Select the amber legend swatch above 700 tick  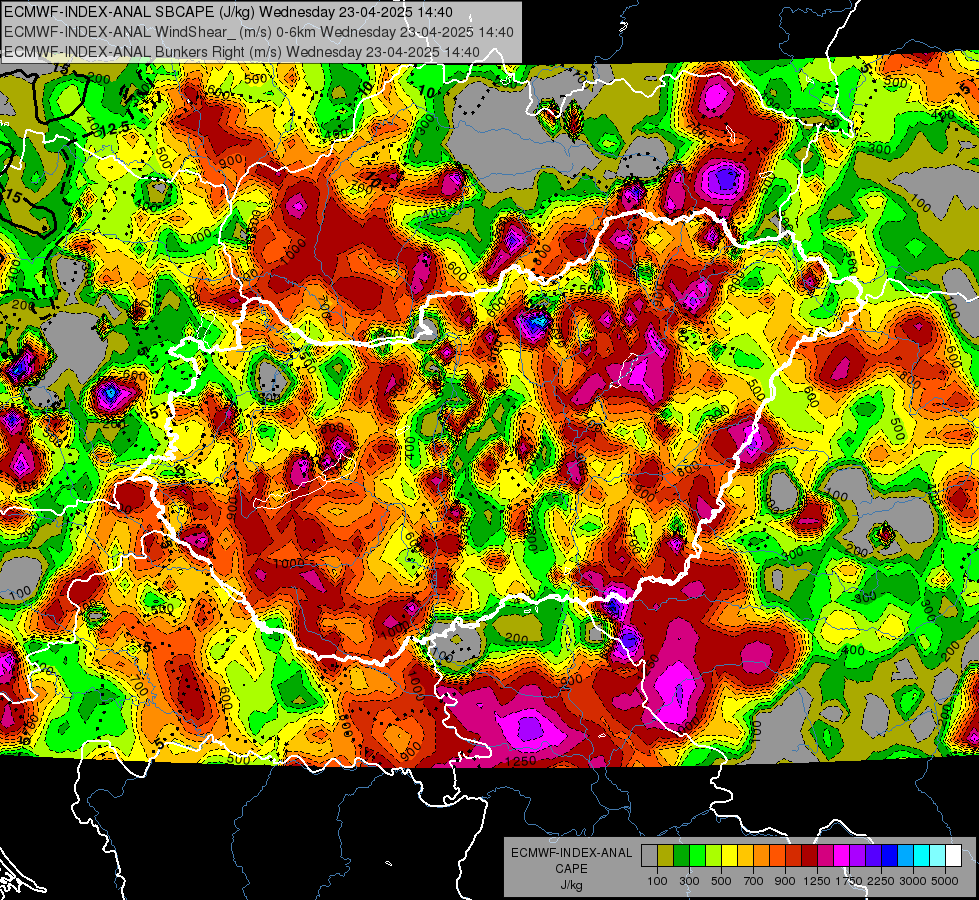pos(745,856)
